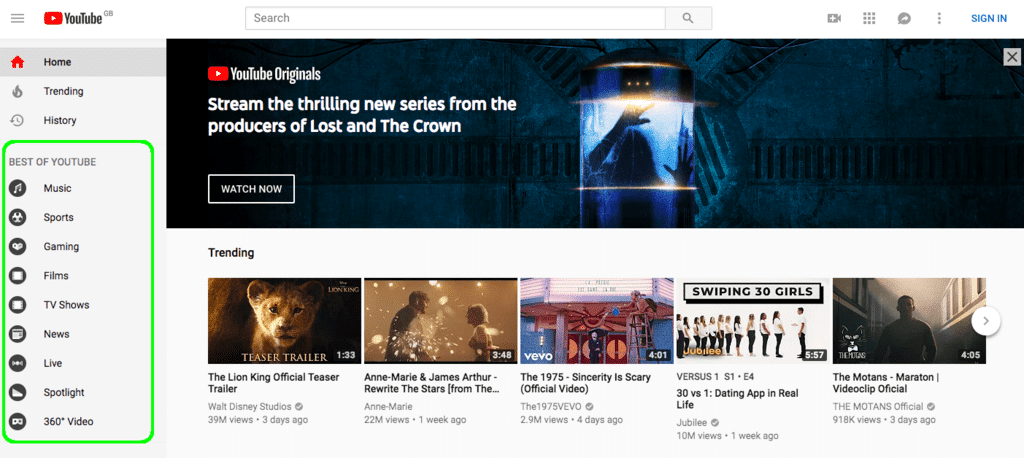Open the messages speech bubble icon

904,18
